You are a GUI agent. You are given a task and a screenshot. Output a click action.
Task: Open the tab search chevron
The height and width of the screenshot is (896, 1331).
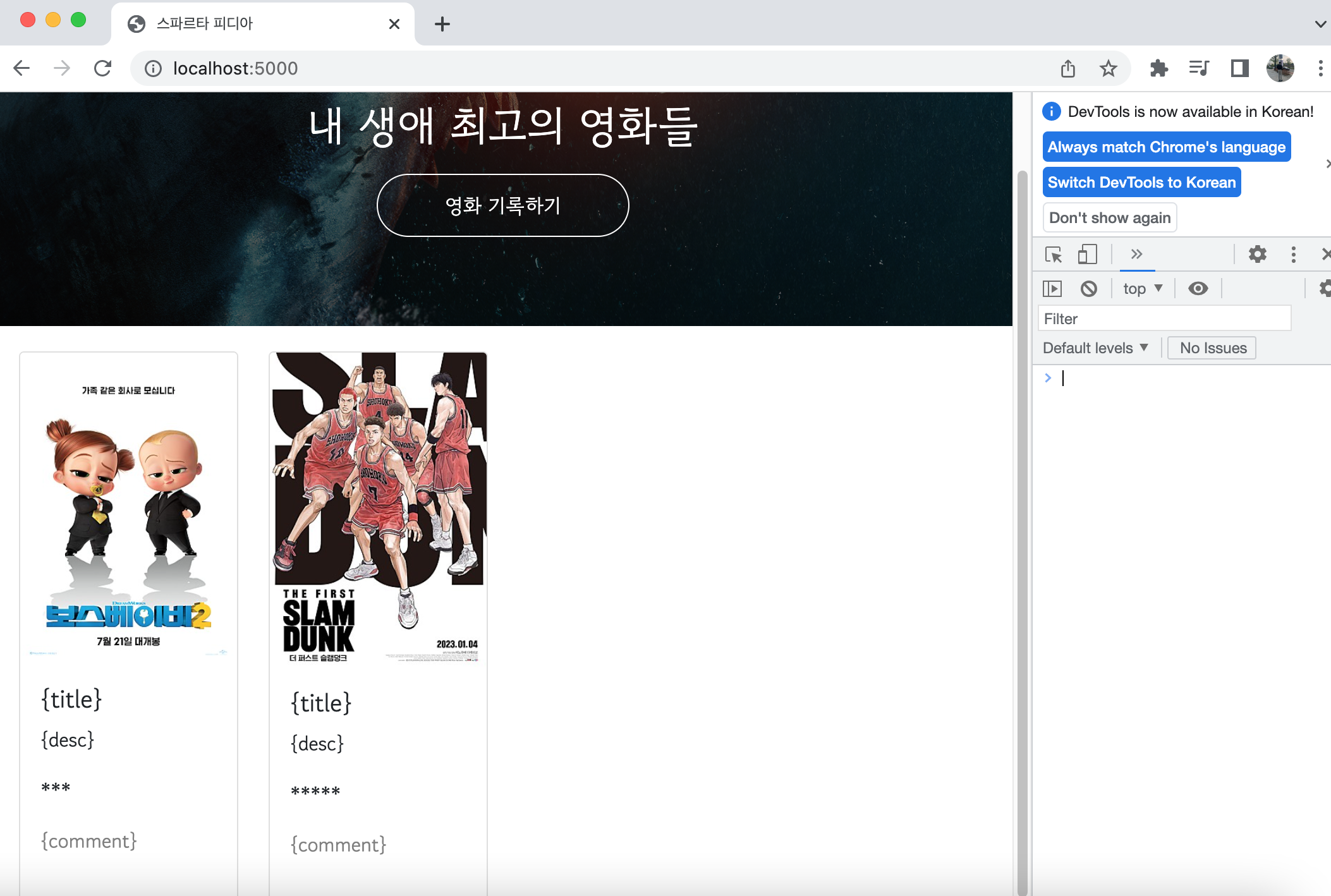[x=1320, y=24]
